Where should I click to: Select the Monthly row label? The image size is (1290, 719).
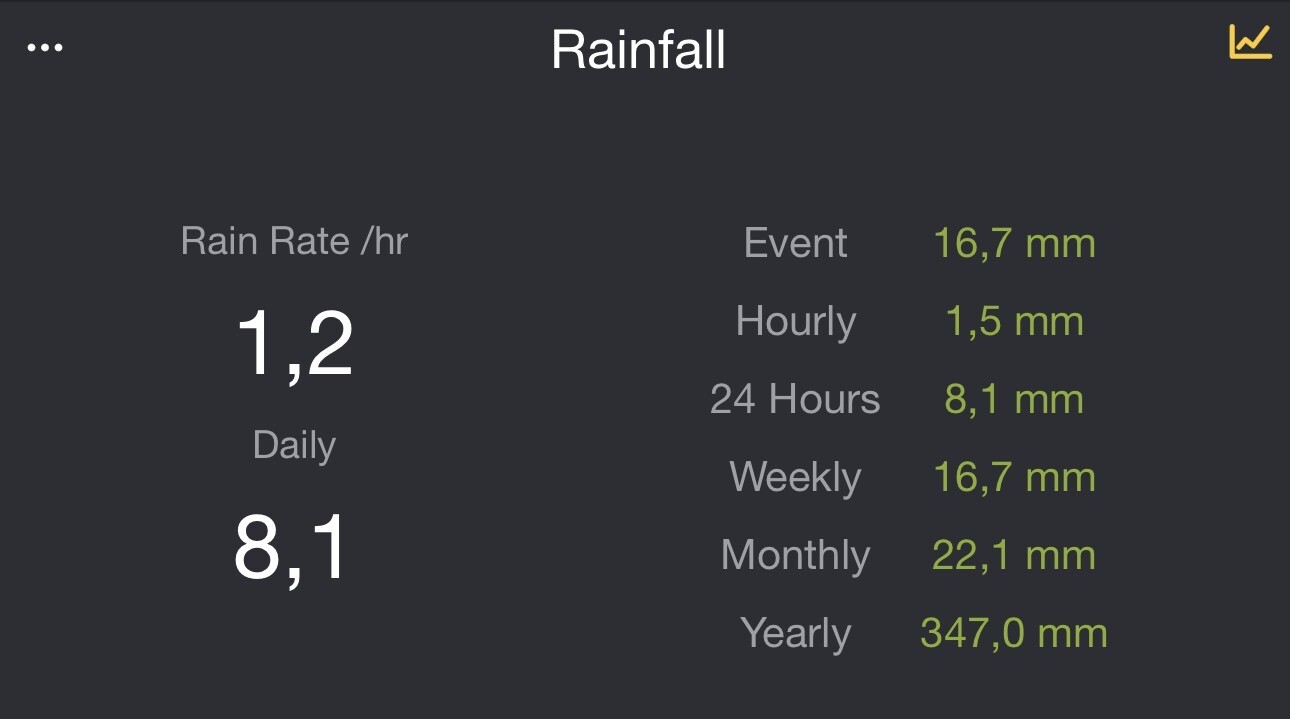click(795, 555)
